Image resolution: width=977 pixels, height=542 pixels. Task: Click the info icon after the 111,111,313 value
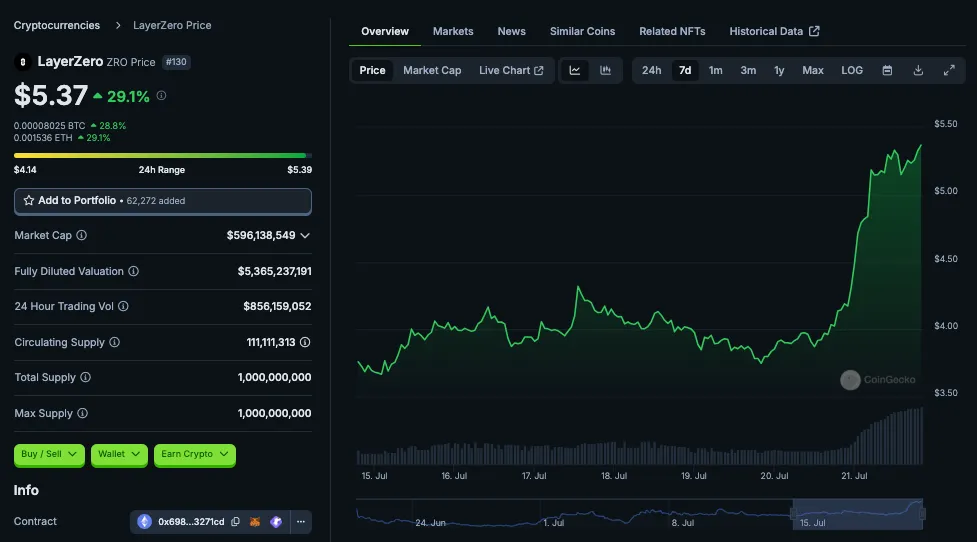[305, 342]
